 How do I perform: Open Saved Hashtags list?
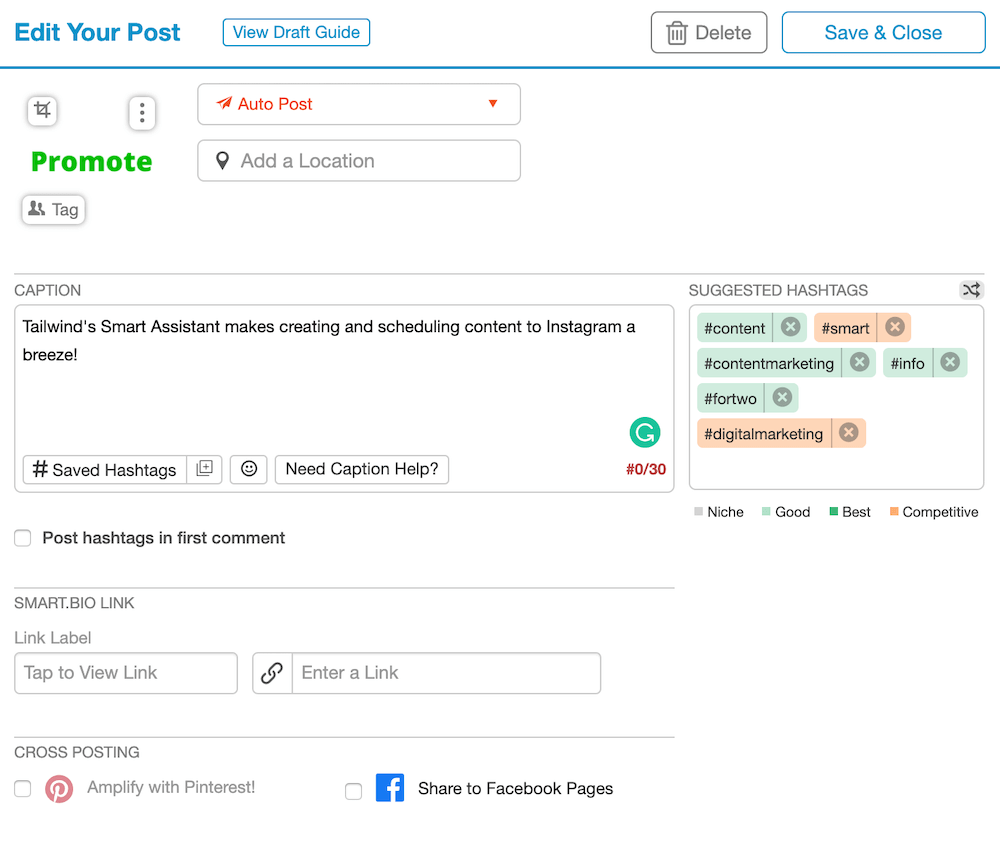[105, 469]
